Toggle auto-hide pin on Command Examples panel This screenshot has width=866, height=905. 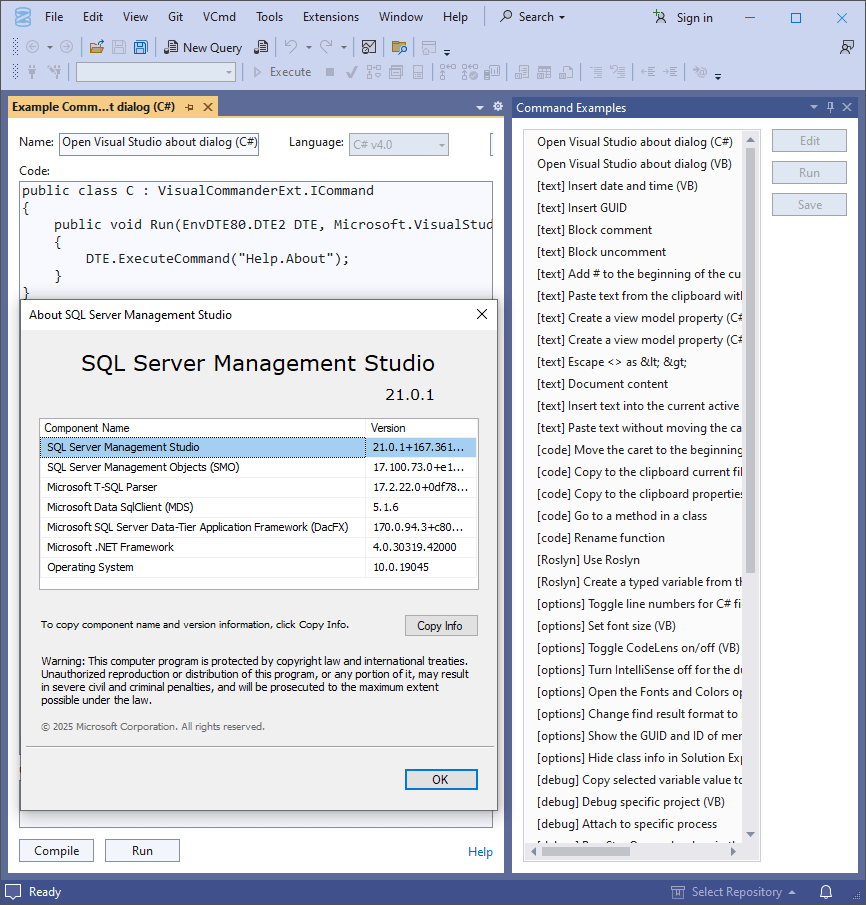coord(830,107)
